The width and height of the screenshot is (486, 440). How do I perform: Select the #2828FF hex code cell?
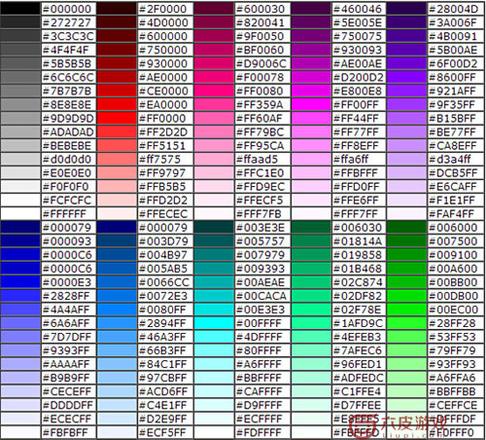(x=69, y=296)
